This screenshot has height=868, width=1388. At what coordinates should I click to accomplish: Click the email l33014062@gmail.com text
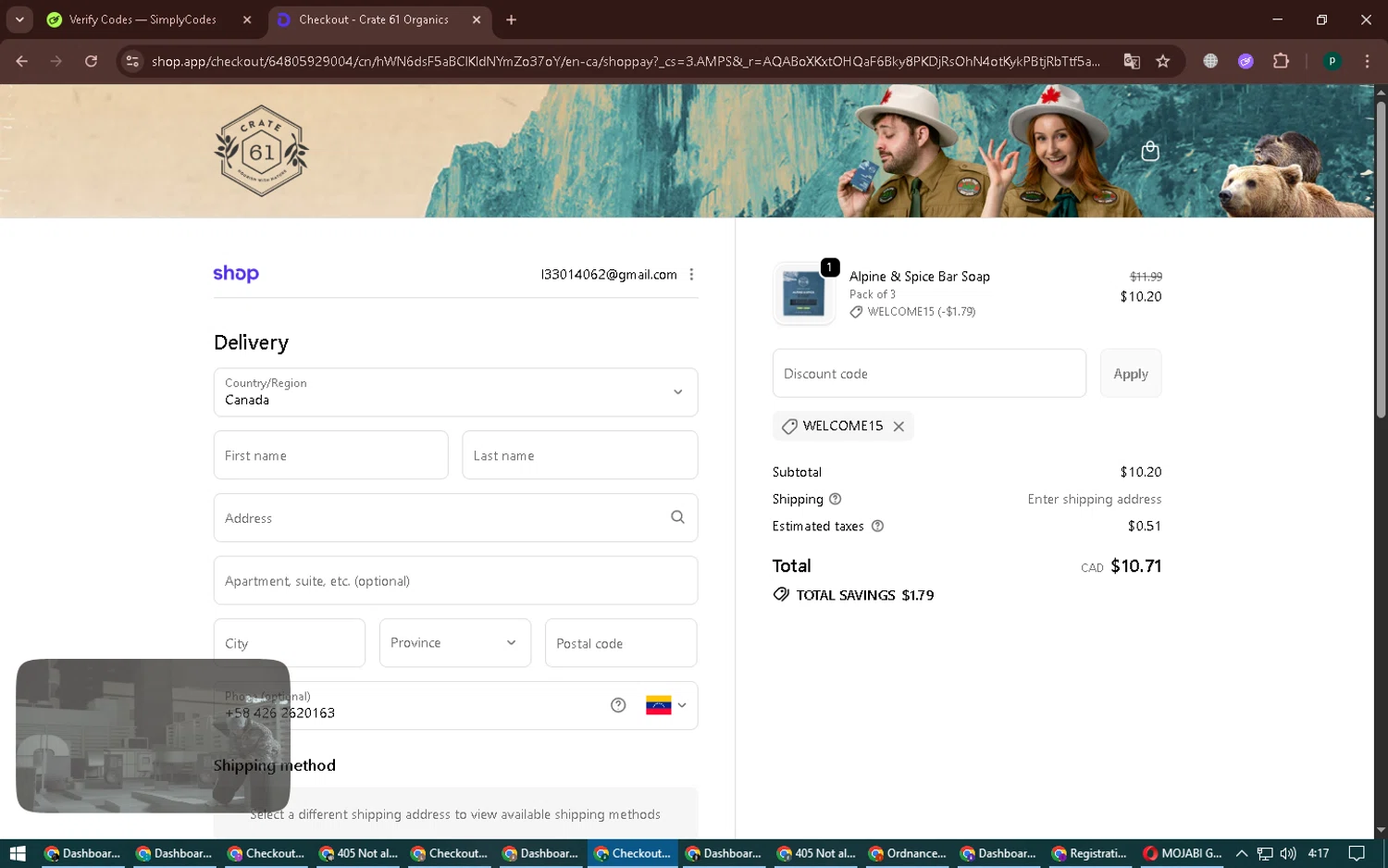pyautogui.click(x=609, y=275)
